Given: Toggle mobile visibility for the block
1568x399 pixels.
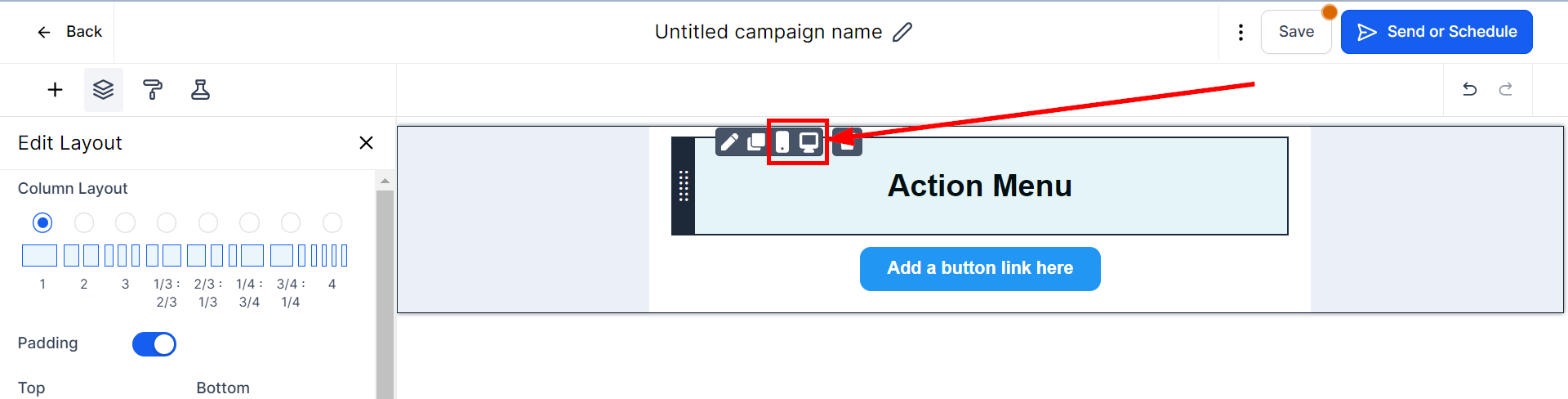Looking at the screenshot, I should pos(782,142).
